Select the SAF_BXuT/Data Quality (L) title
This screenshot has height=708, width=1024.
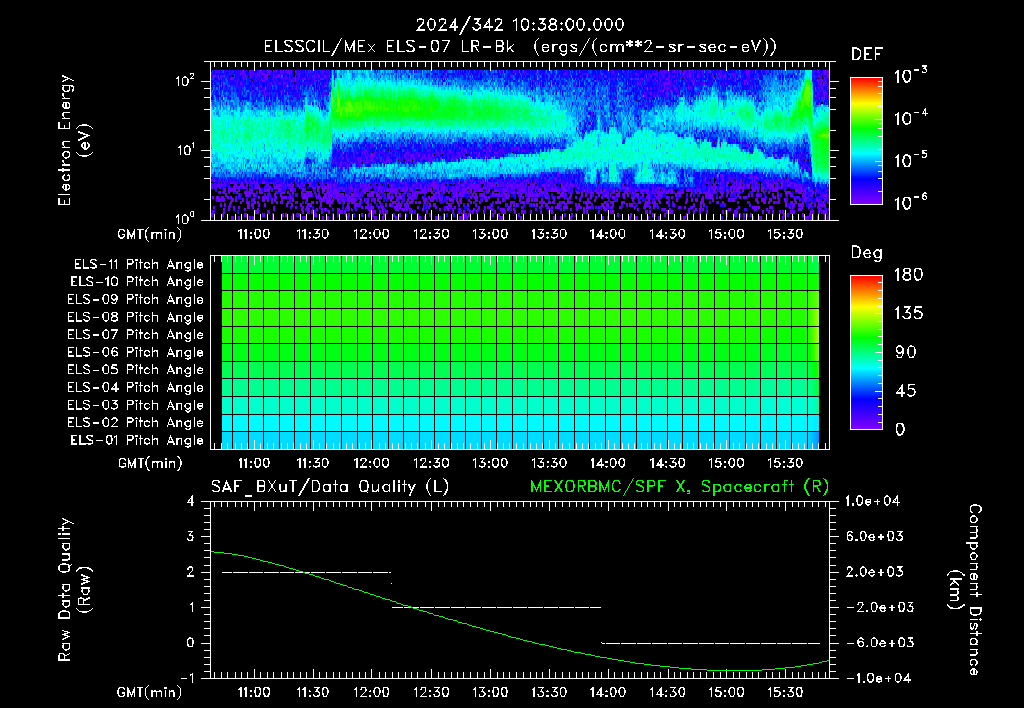pos(330,487)
